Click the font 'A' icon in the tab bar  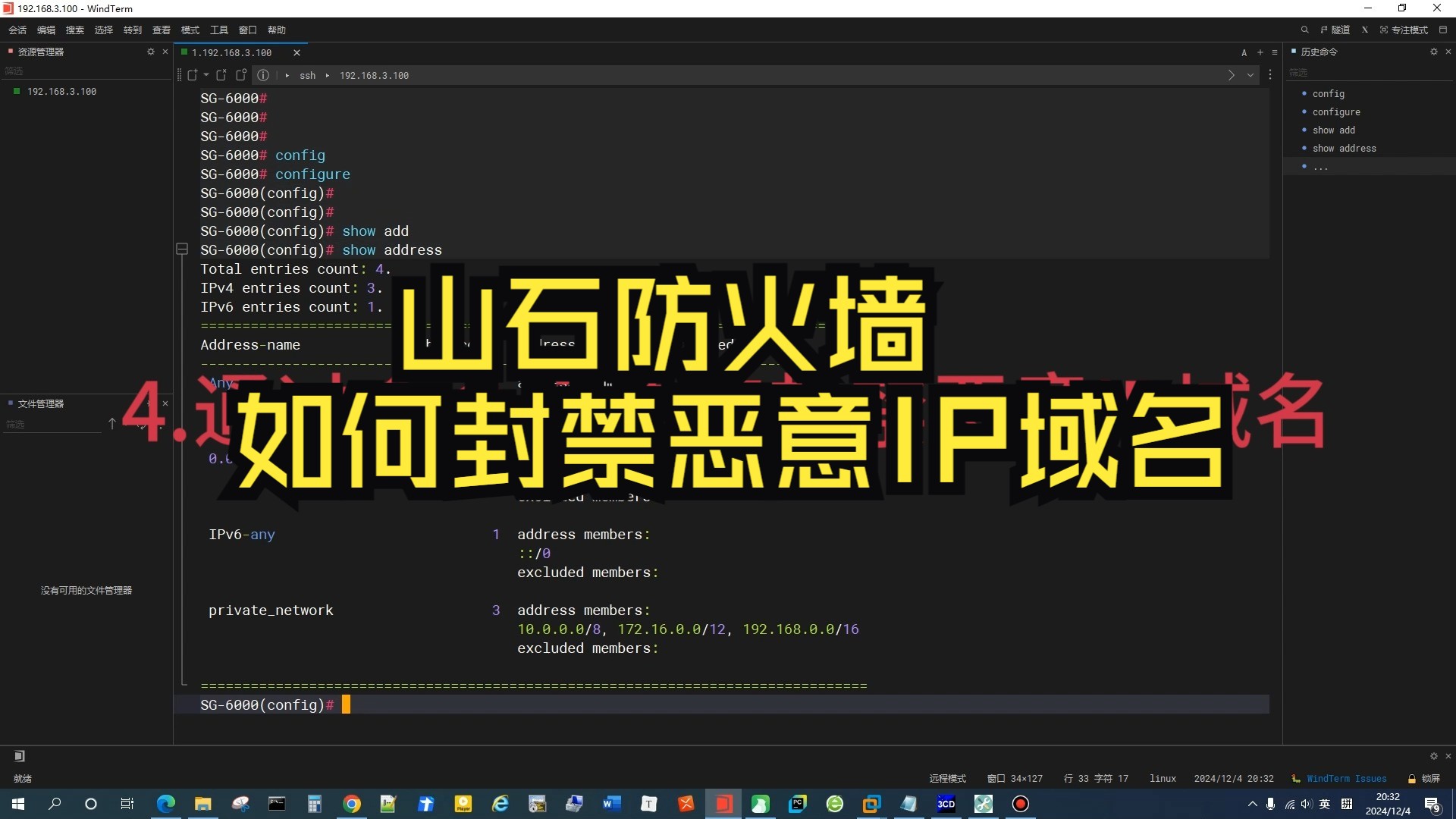click(x=1244, y=52)
